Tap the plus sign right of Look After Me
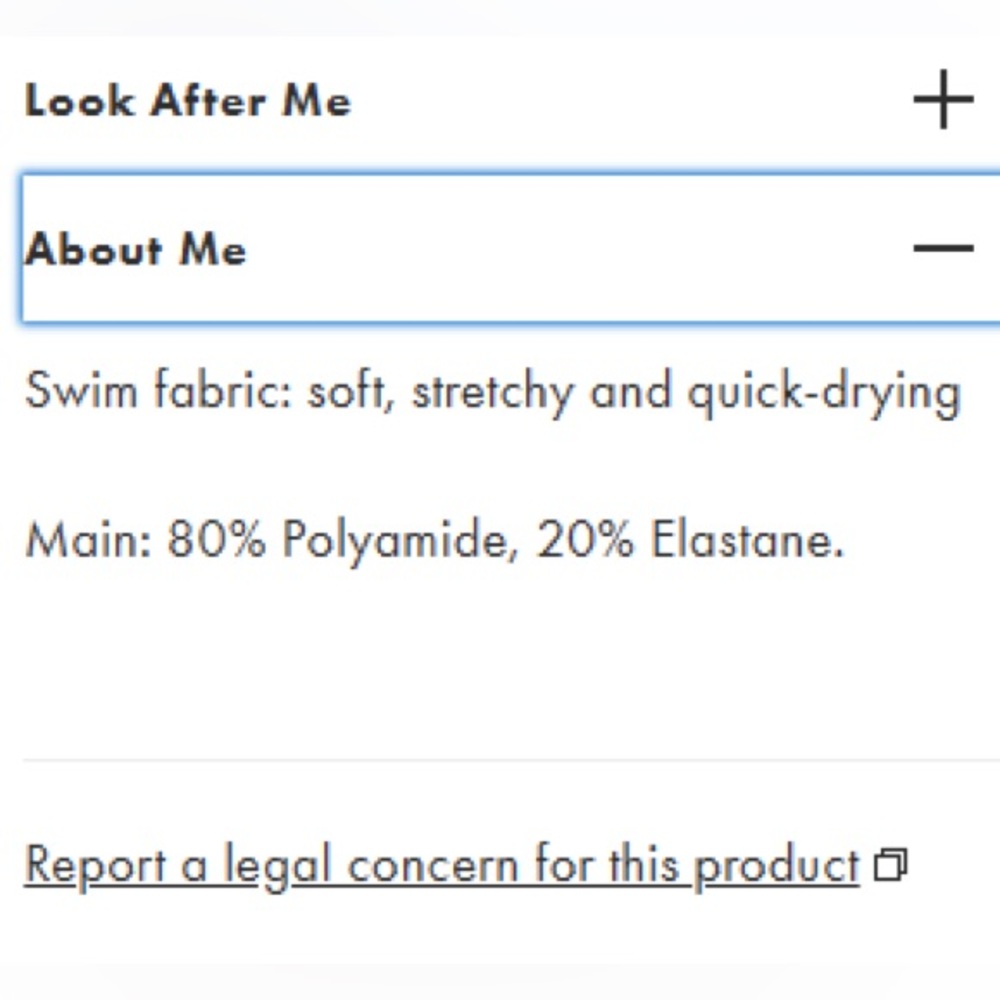 pyautogui.click(x=943, y=99)
